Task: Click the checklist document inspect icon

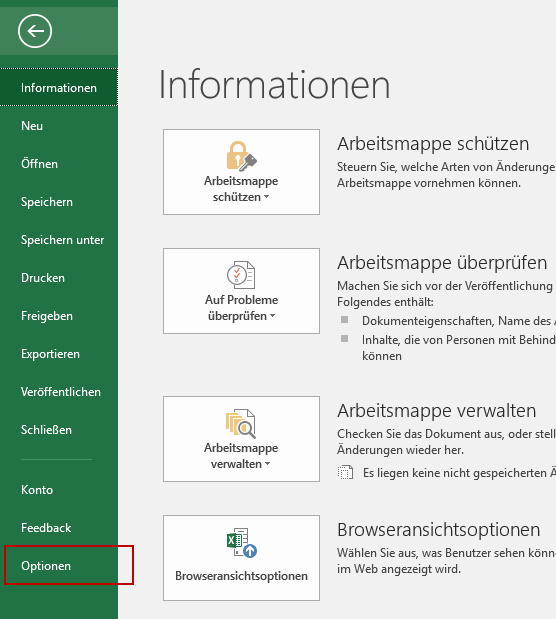Action: [241, 275]
